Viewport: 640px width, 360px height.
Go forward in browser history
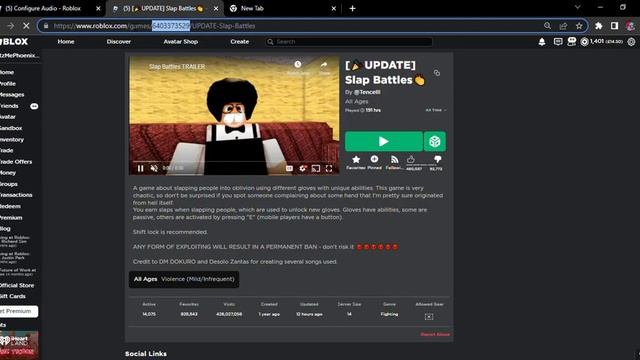pyautogui.click(x=11, y=26)
